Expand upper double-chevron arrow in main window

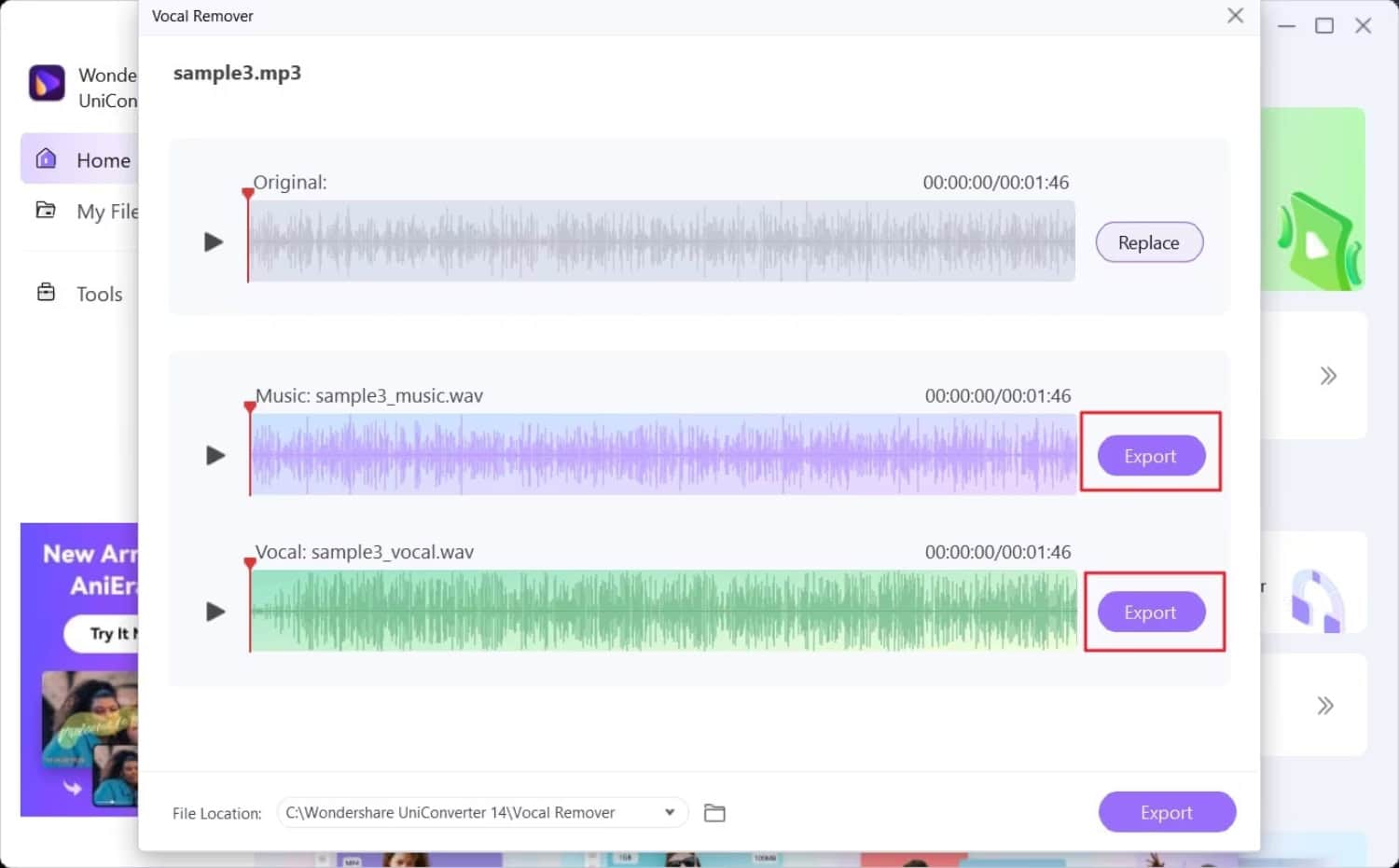[x=1328, y=376]
